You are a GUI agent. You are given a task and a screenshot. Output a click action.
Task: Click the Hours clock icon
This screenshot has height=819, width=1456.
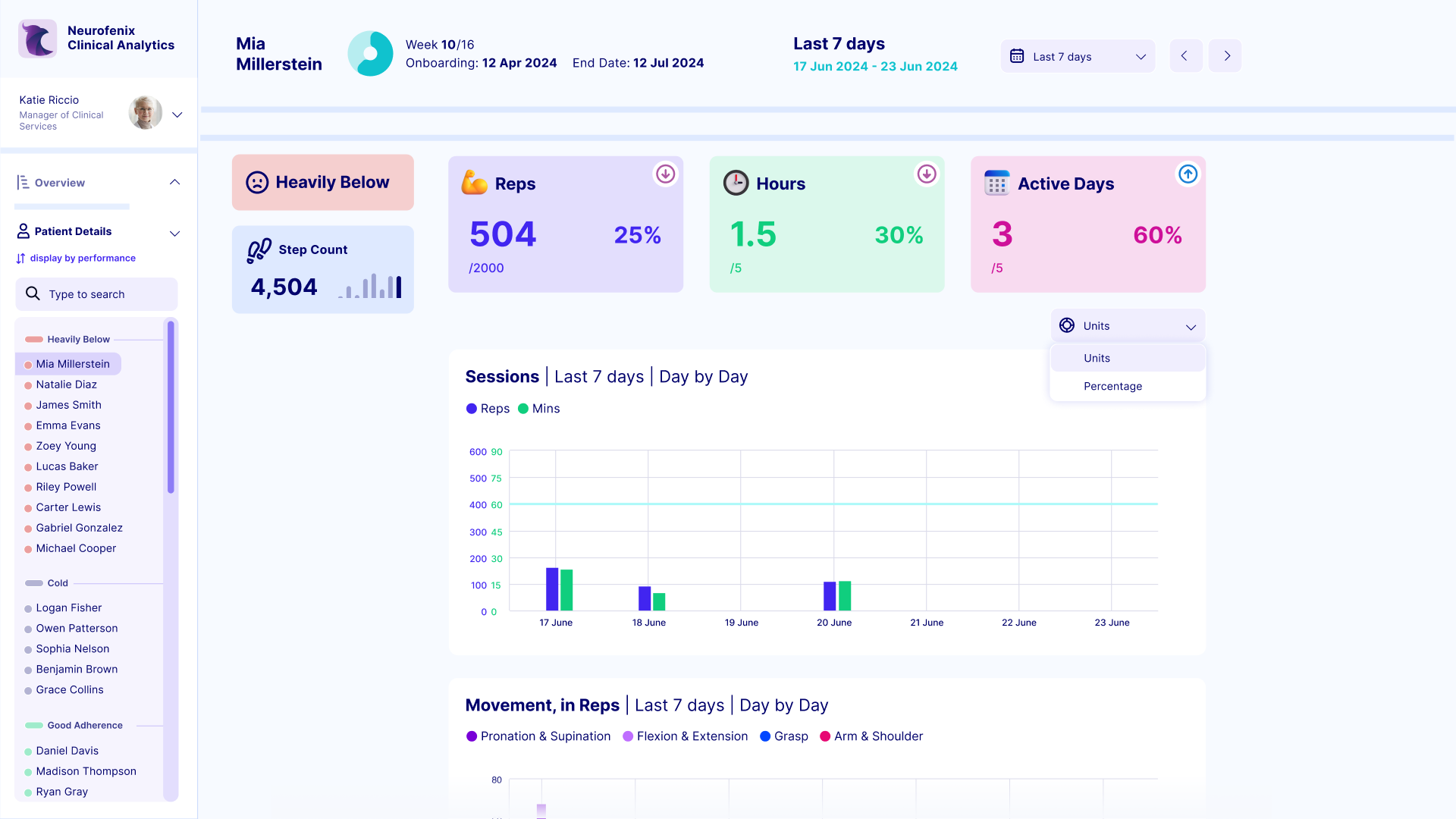click(736, 183)
